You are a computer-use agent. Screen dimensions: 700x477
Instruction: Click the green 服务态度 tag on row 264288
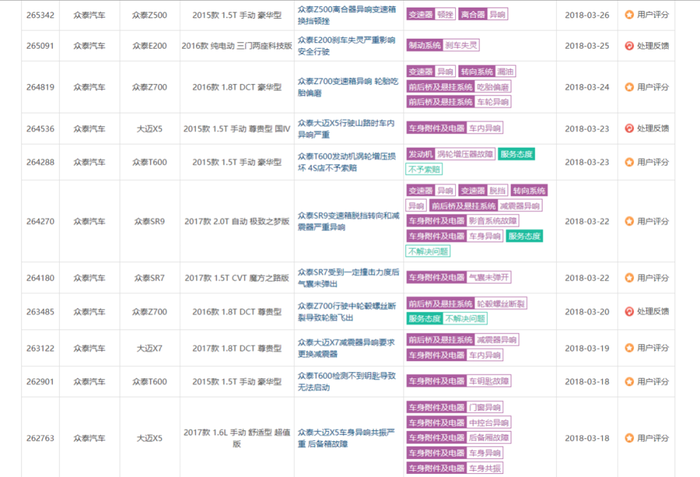(516, 154)
